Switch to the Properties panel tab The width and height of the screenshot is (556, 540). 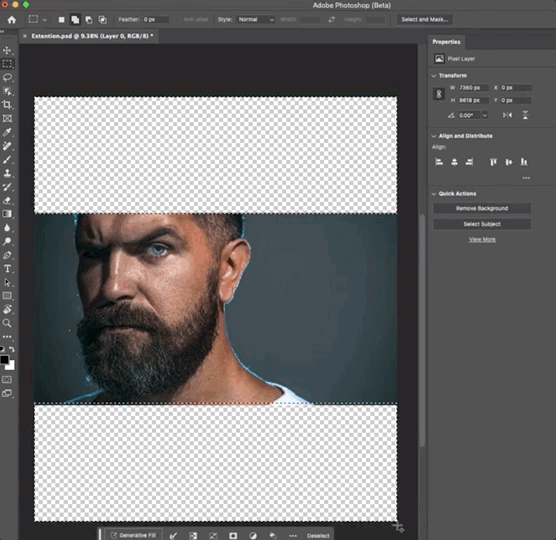446,42
